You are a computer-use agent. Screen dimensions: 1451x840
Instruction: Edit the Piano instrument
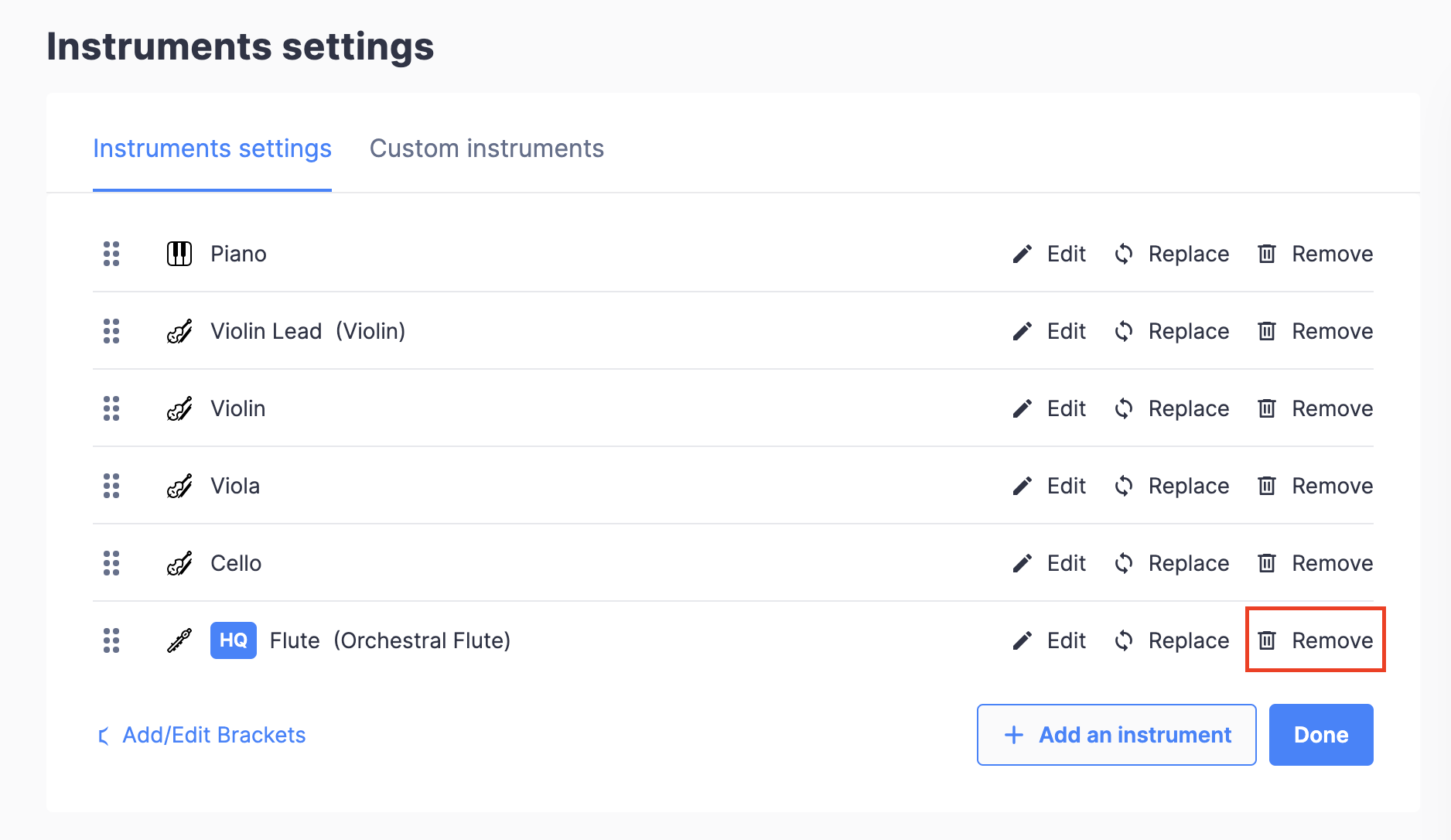click(x=1050, y=254)
